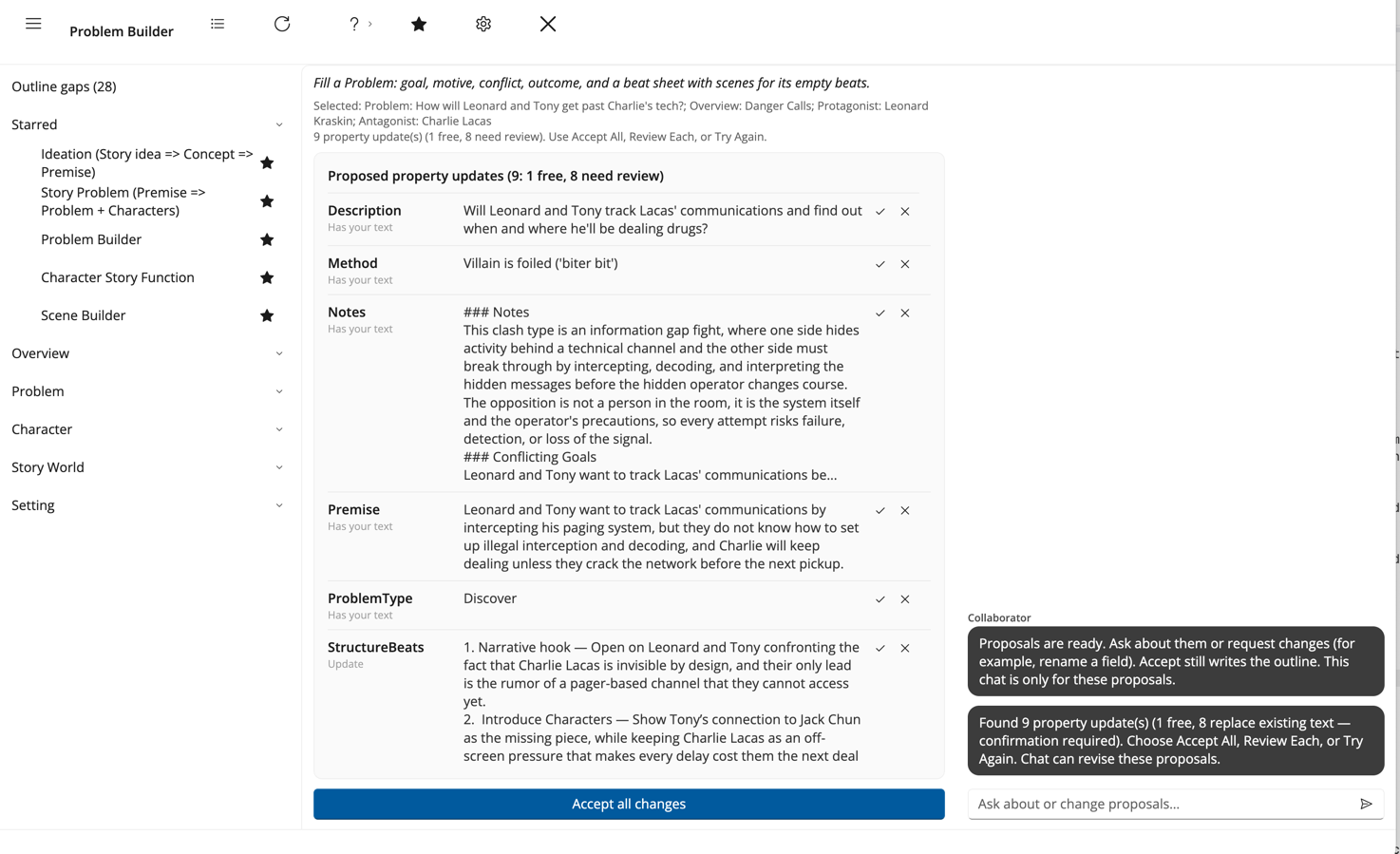Expand the Setting section
Image resolution: width=1400 pixels, height=854 pixels.
coord(279,505)
